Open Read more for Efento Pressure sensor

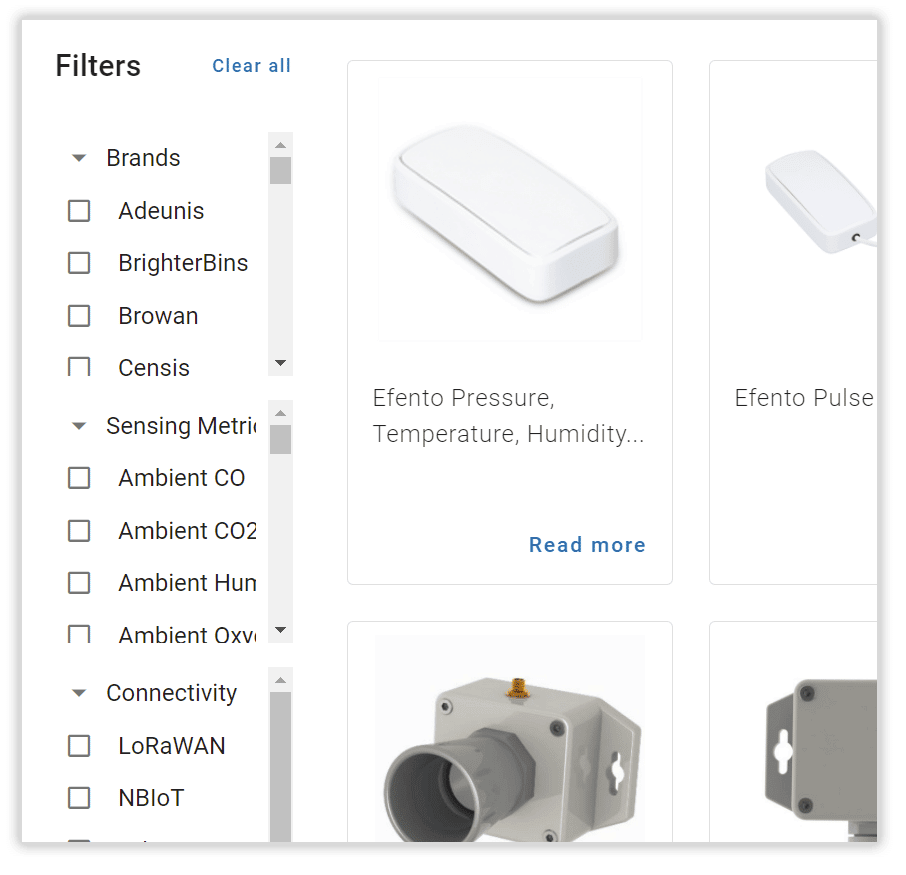coord(588,545)
